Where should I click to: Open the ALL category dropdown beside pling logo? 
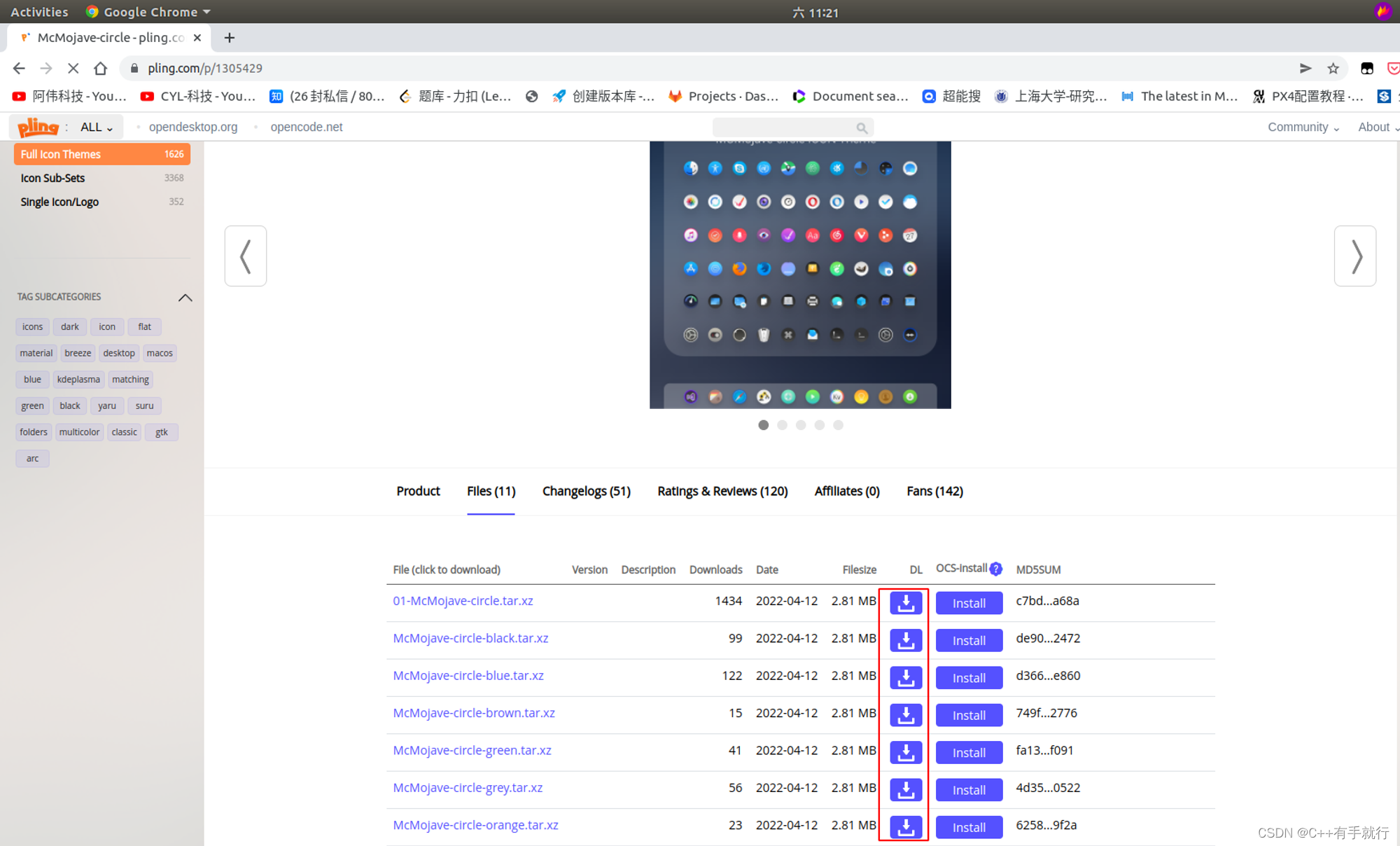tap(96, 127)
